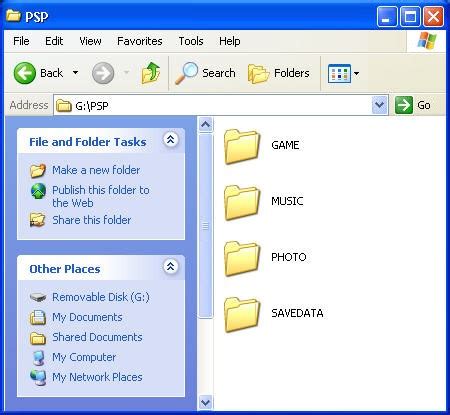Click the task pane scroll up arrow
The image size is (450, 415).
(206, 125)
